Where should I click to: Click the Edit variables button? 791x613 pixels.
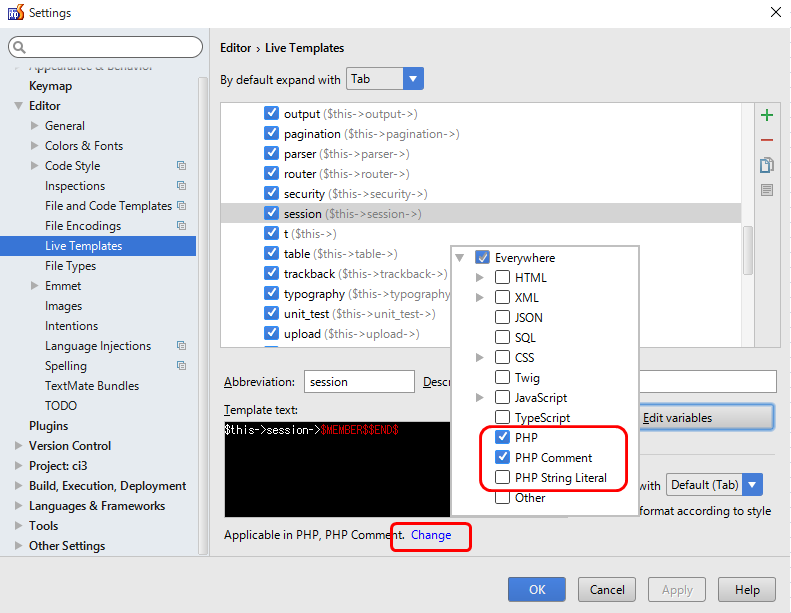(707, 418)
